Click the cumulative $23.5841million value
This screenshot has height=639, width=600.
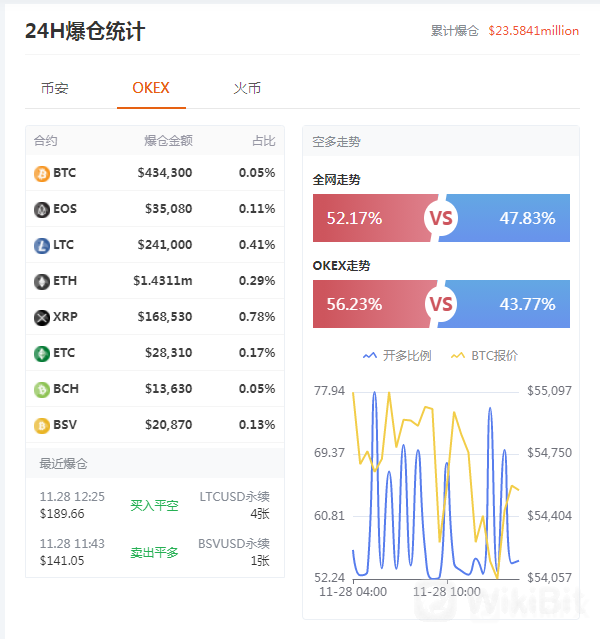click(534, 31)
